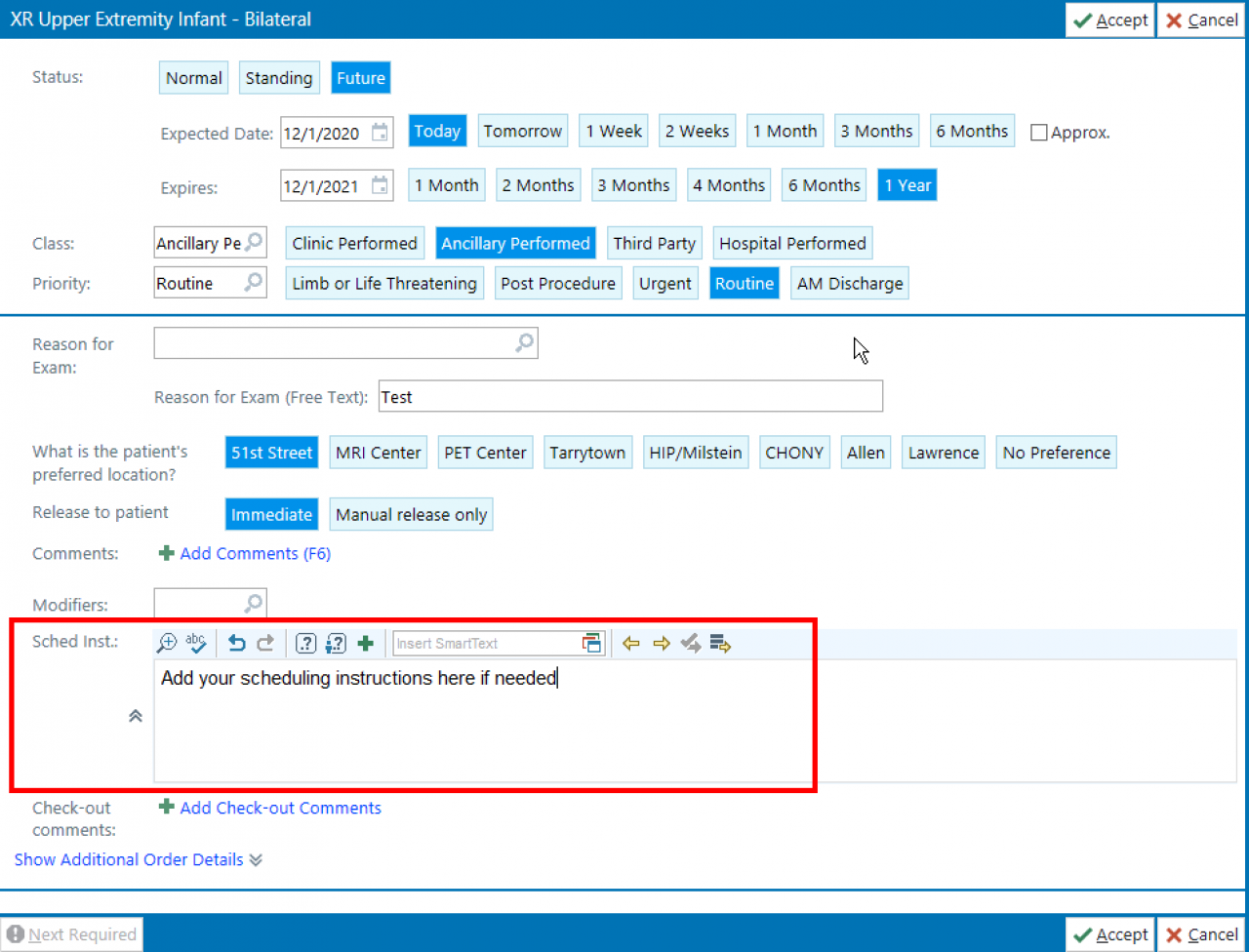Screen dimensions: 1249x952
Task: Expand Show Additional Order Details
Action: pyautogui.click(x=138, y=859)
